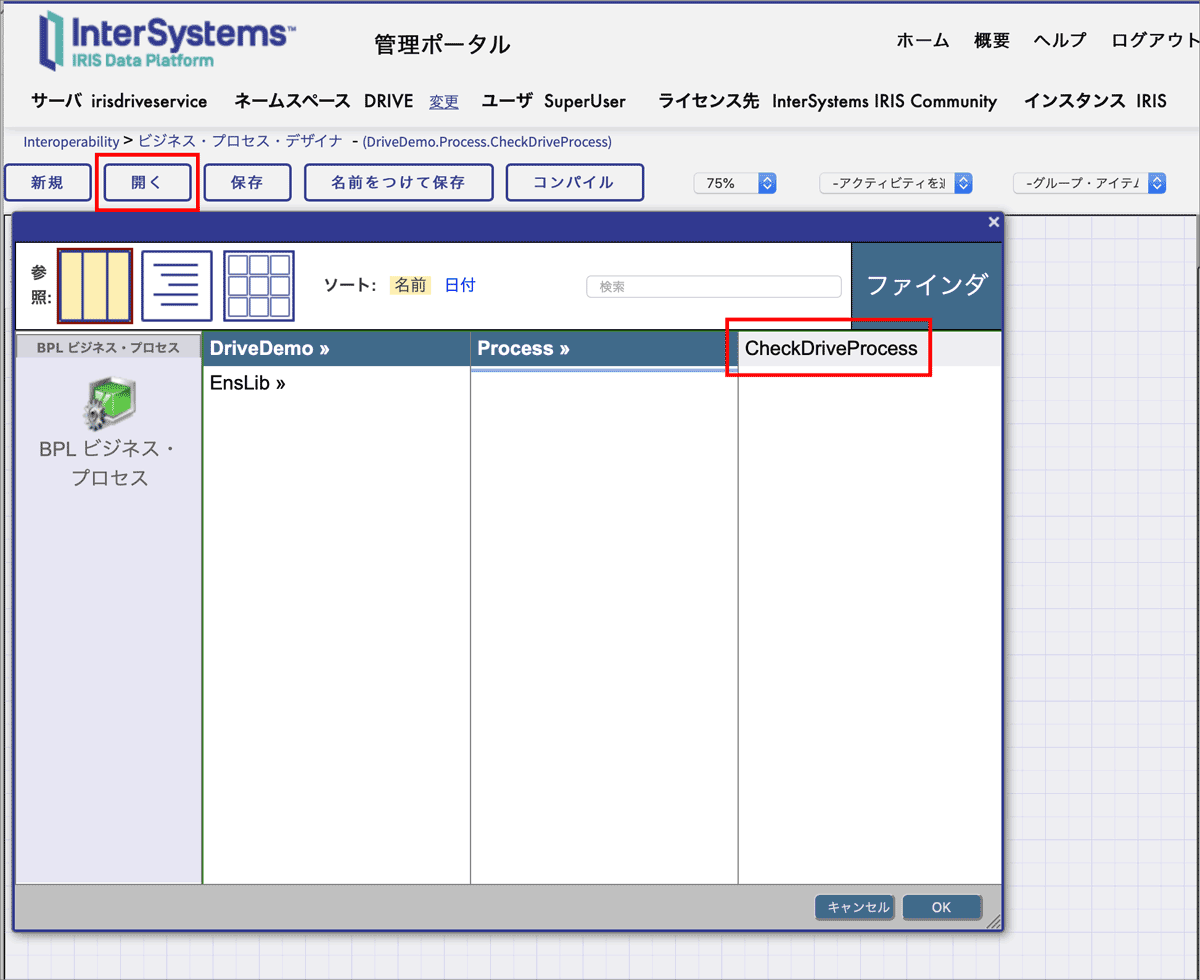Switch to the list view icon
Screen dimensions: 1200x980
[177, 286]
